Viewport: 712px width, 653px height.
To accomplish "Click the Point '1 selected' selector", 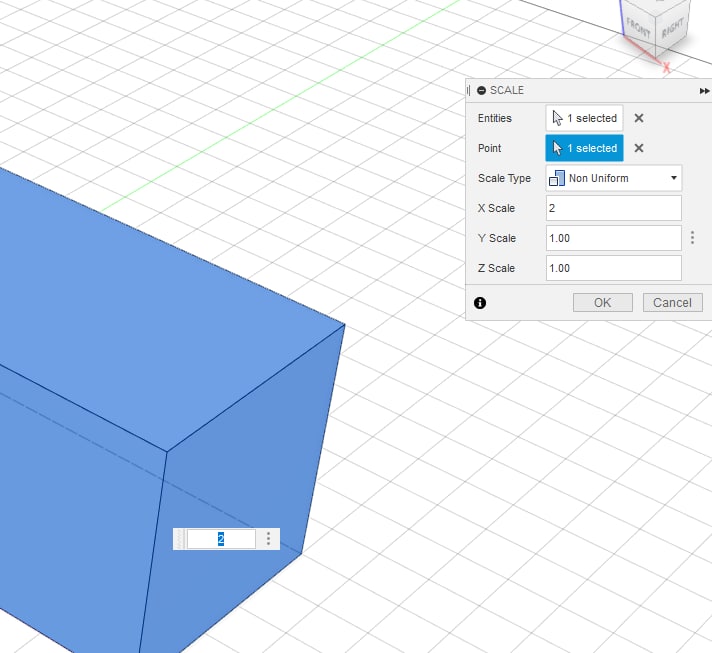I will pyautogui.click(x=584, y=148).
